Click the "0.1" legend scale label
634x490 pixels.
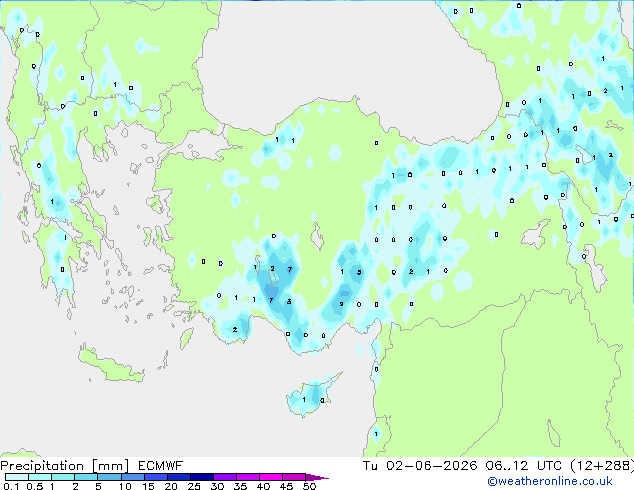pos(11,486)
